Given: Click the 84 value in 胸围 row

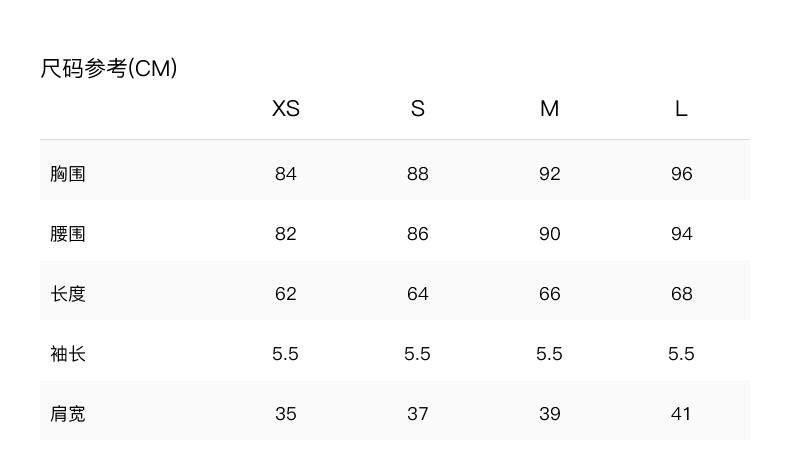Looking at the screenshot, I should (x=286, y=174).
